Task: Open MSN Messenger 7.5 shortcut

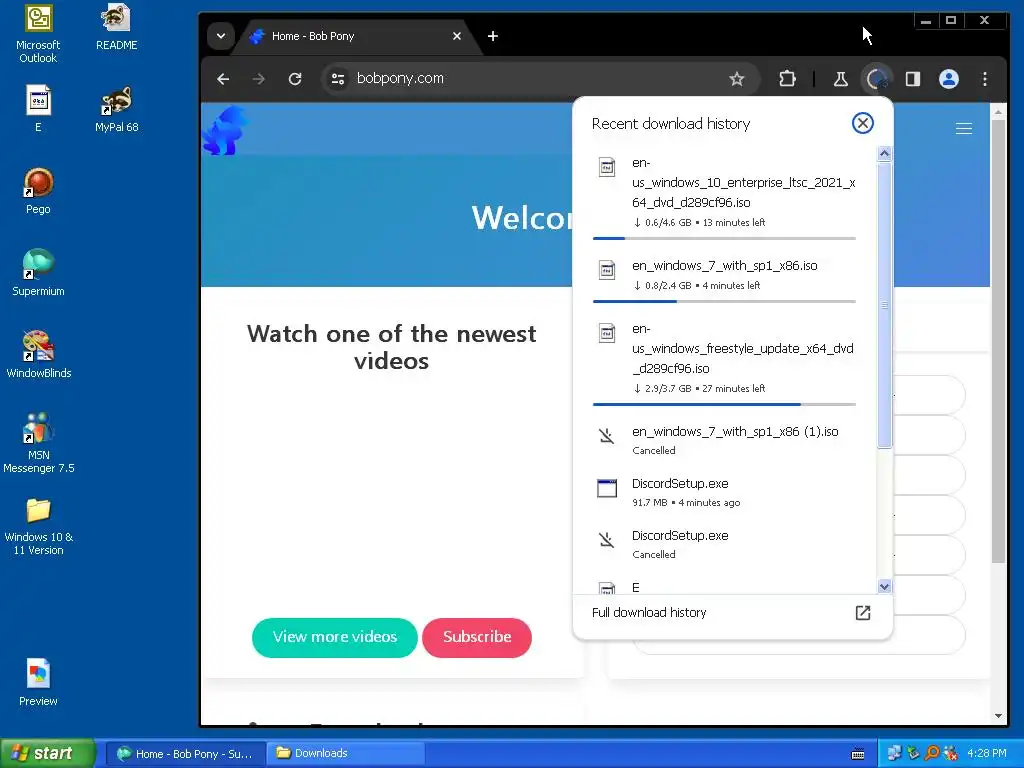Action: (x=39, y=443)
